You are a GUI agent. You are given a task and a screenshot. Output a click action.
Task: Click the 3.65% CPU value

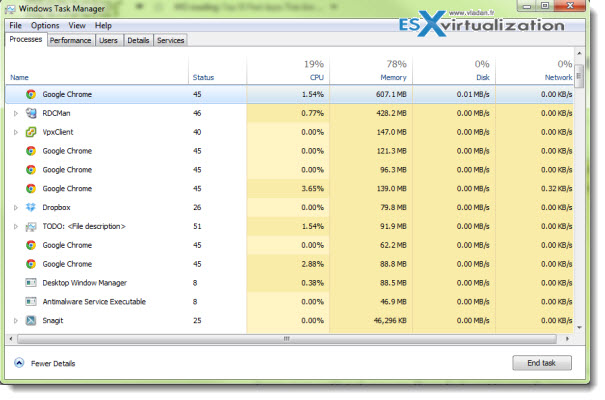click(313, 189)
